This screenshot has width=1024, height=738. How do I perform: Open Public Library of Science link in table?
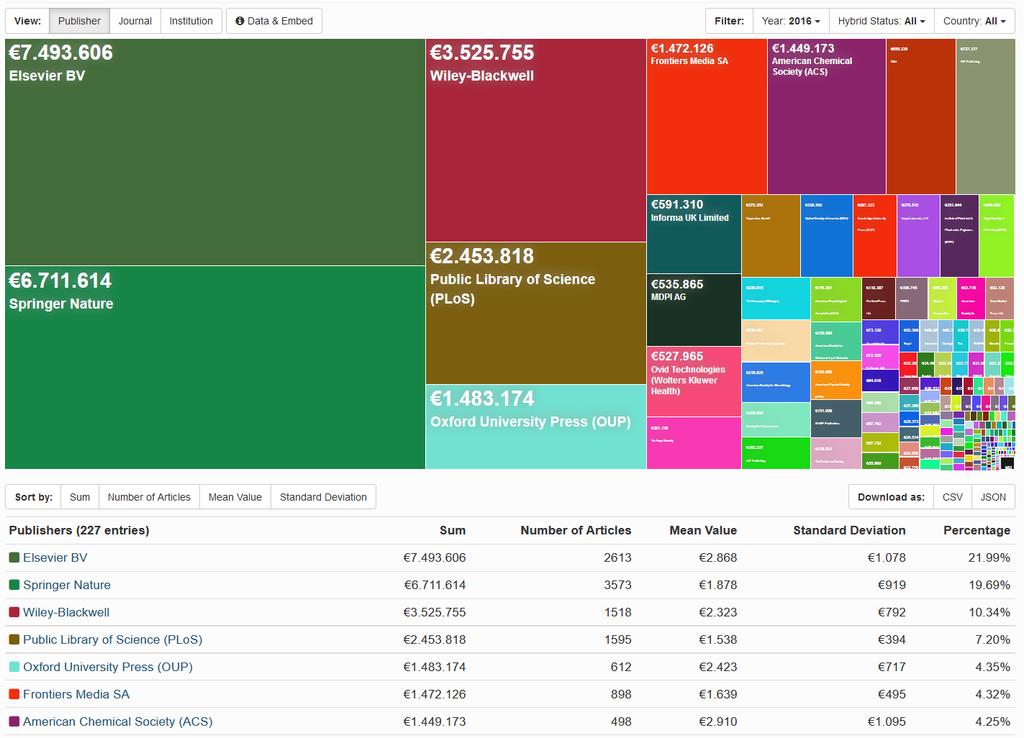click(x=112, y=640)
